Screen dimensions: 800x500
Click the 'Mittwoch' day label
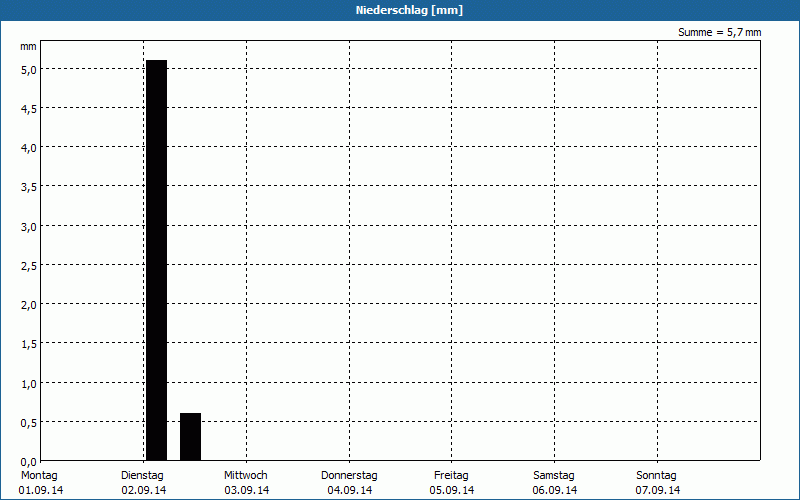tap(246, 476)
